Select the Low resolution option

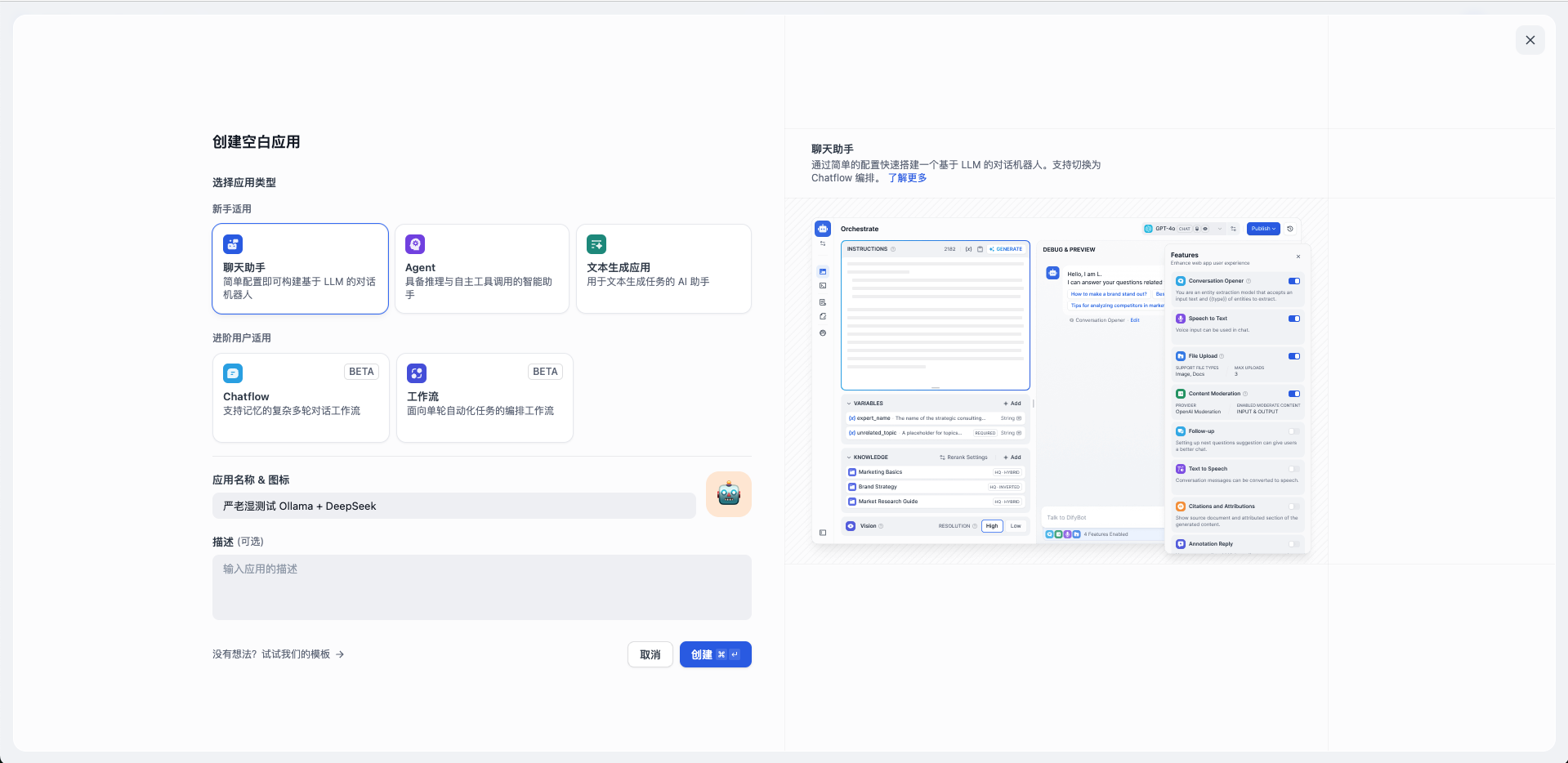(x=1016, y=526)
